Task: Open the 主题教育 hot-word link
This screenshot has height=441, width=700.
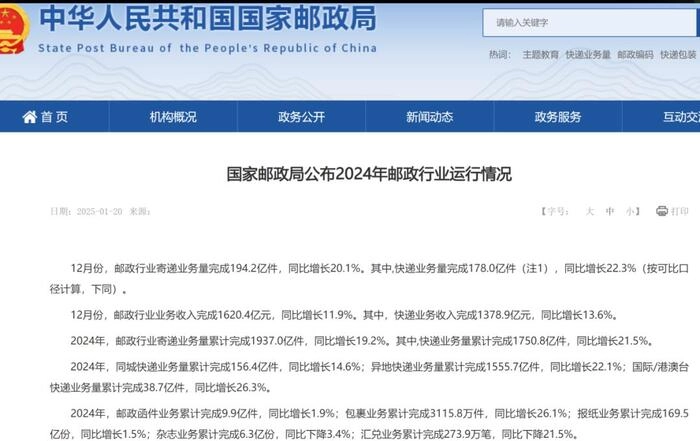Action: pos(540,55)
